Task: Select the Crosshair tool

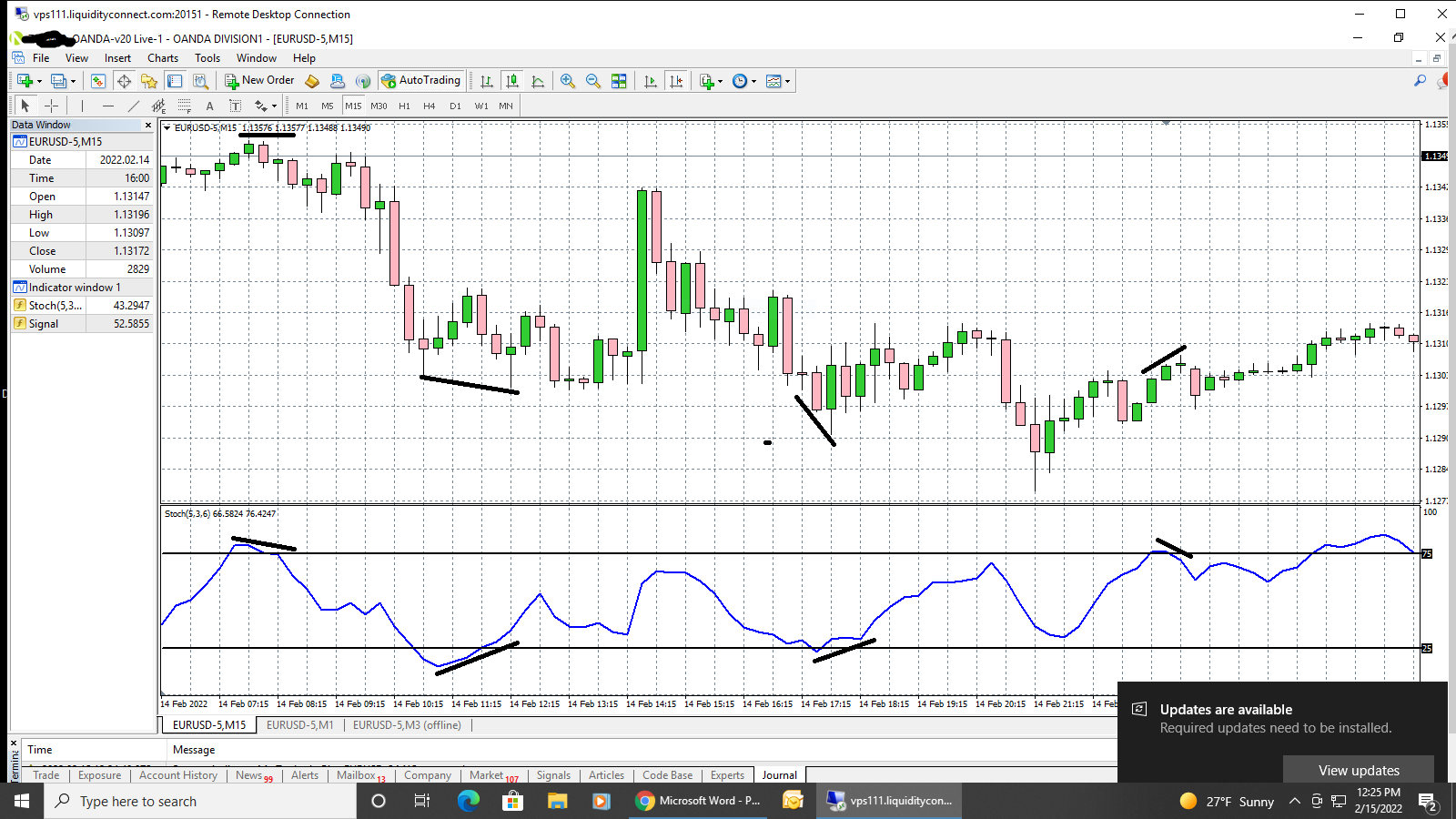Action: tap(51, 106)
